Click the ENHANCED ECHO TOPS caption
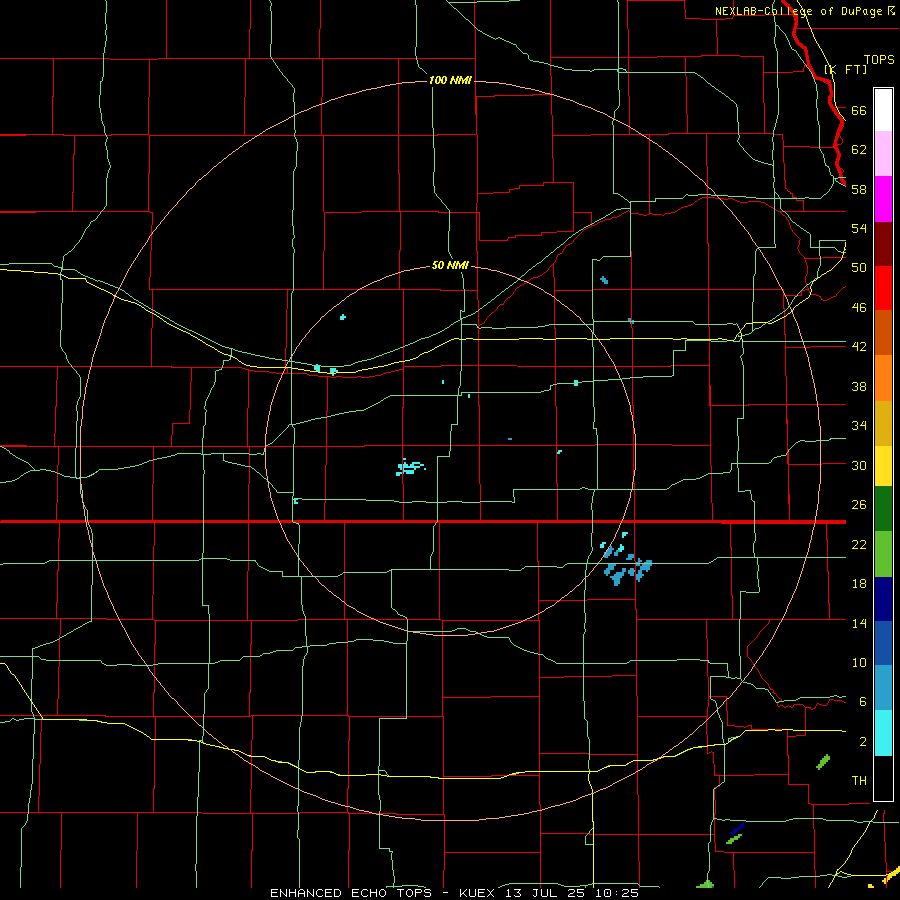 tap(351, 893)
